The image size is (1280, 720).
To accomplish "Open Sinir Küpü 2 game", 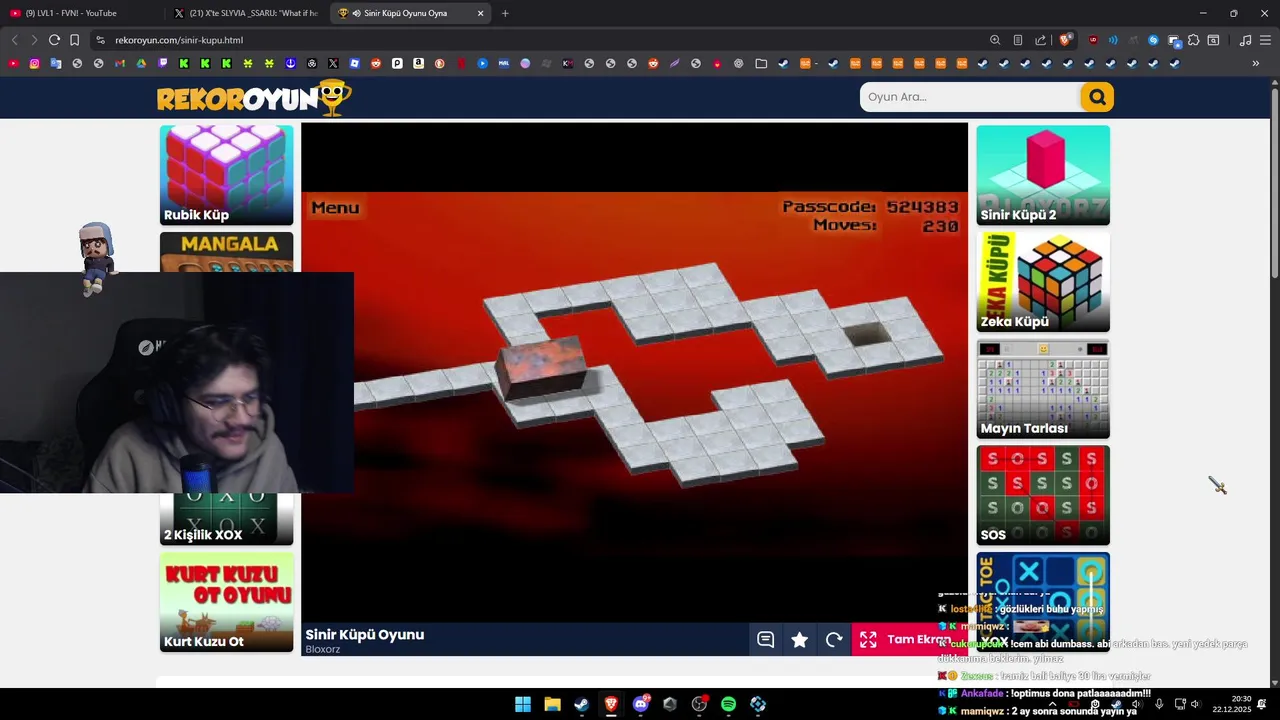I will click(x=1043, y=175).
